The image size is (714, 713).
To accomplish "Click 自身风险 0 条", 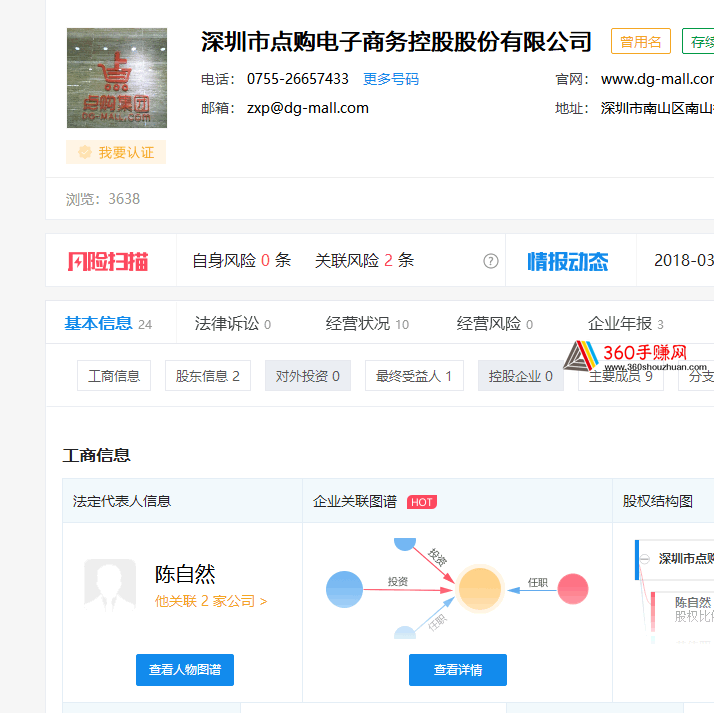I will pos(242,260).
